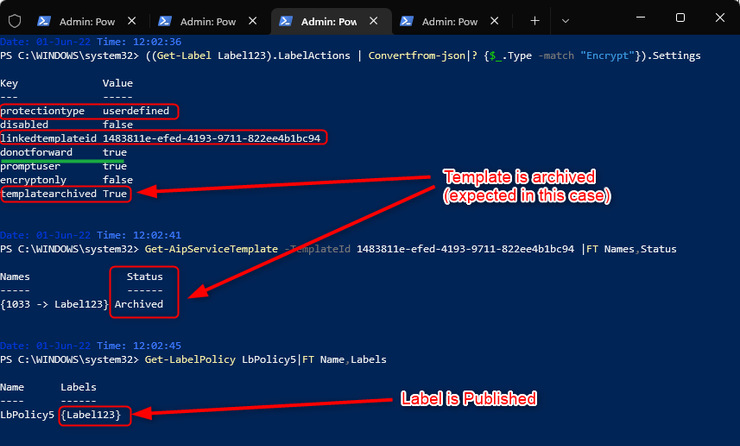Click the timestamp '12:02:45'

coord(157,345)
